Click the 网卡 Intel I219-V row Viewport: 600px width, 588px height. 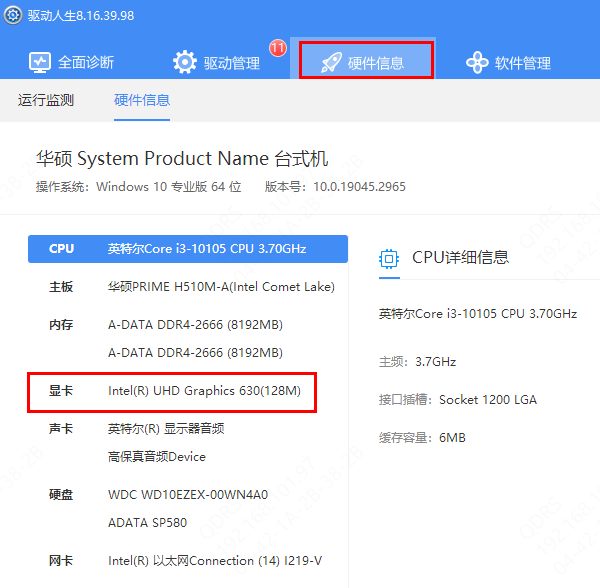(x=214, y=560)
